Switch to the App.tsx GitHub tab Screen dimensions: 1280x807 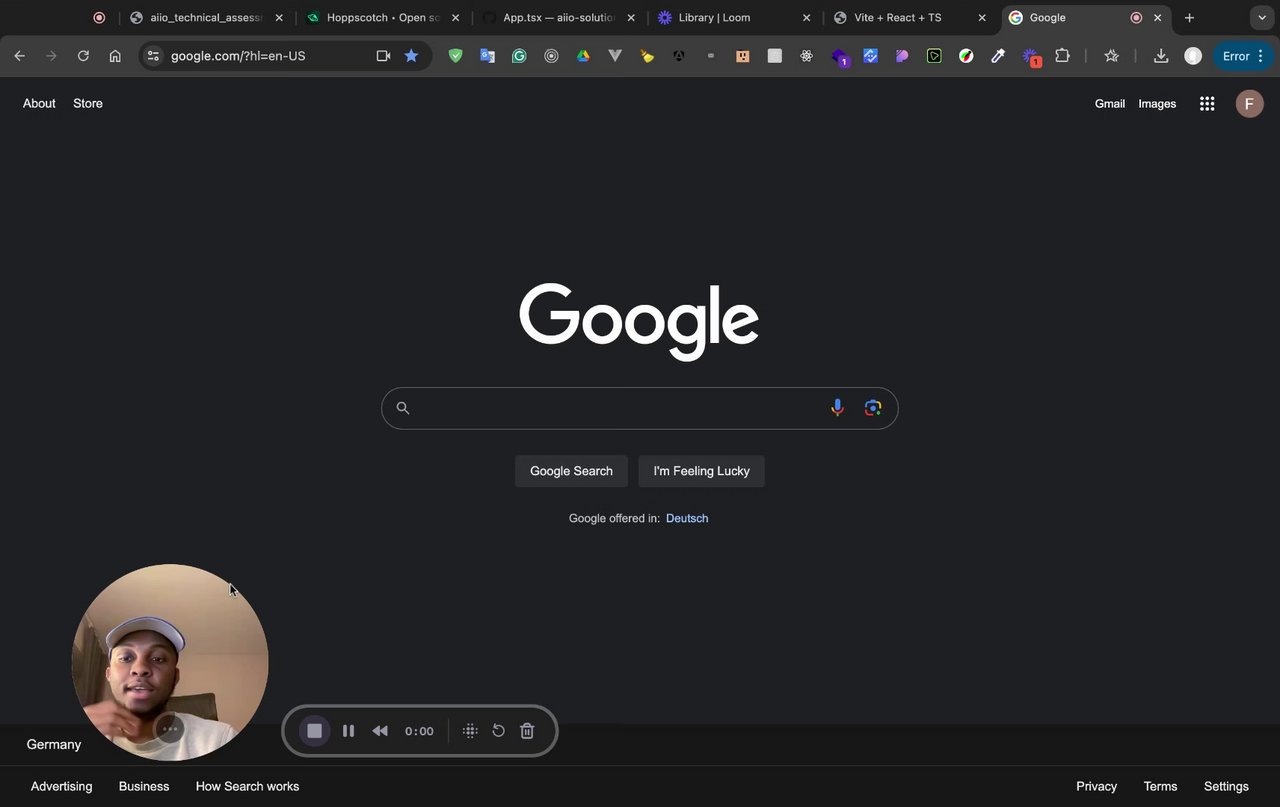[x=558, y=18]
